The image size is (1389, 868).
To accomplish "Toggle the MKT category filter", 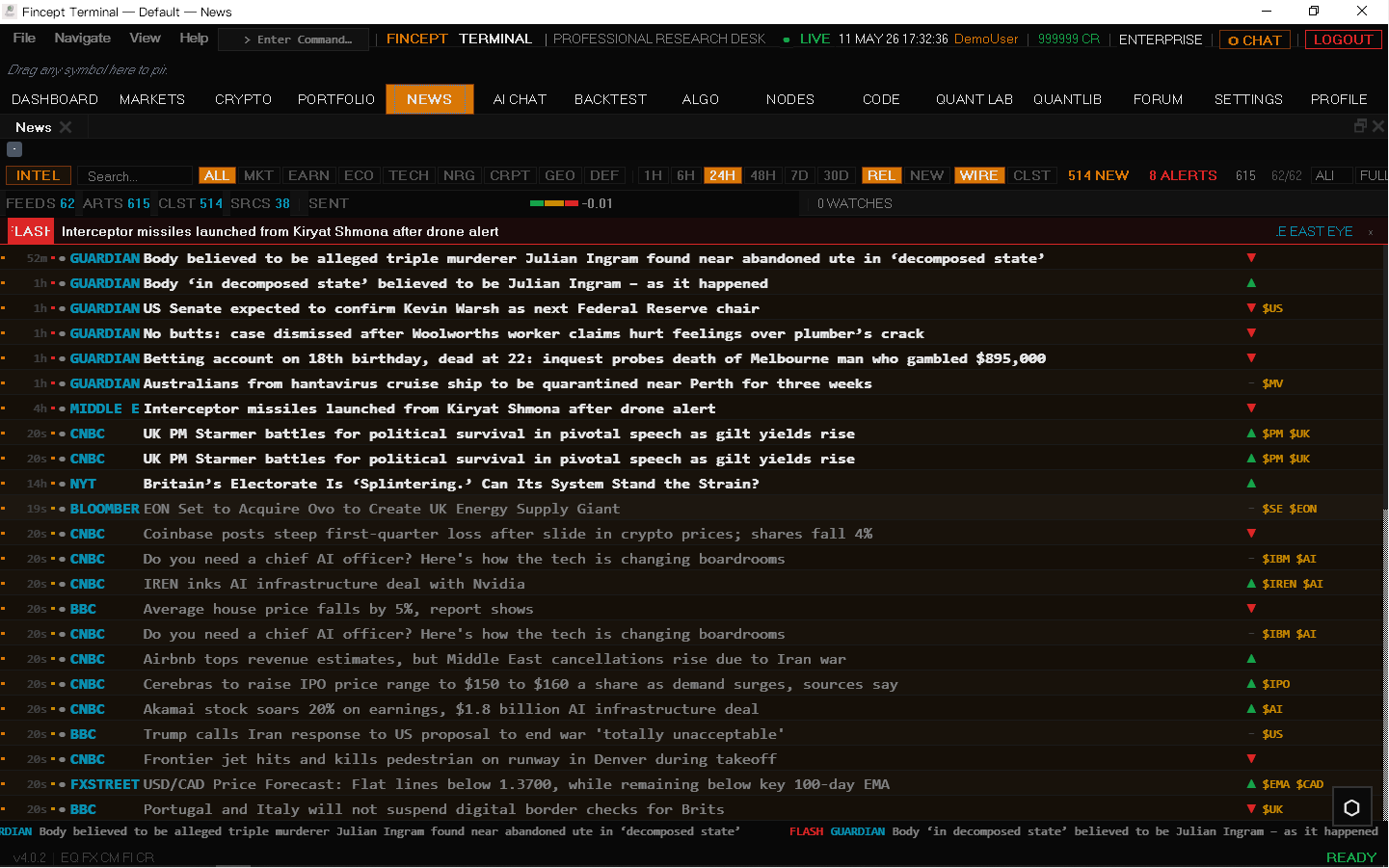I will click(258, 175).
